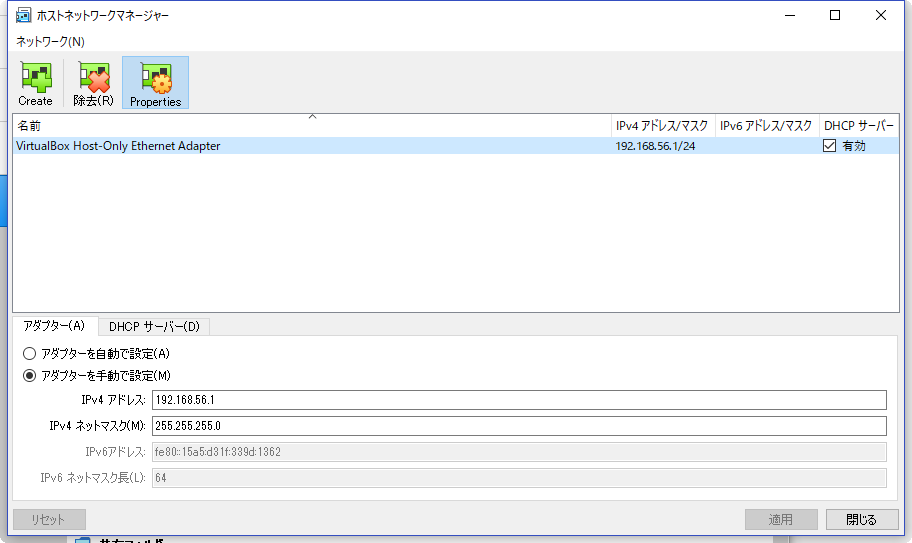Click the Host Network Manager title bar icon
The width and height of the screenshot is (912, 543).
click(x=23, y=15)
